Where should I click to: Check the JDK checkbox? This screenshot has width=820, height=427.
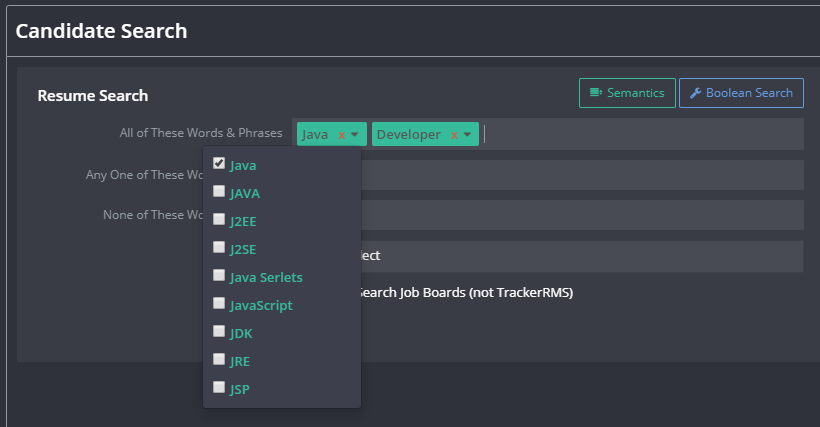point(219,331)
